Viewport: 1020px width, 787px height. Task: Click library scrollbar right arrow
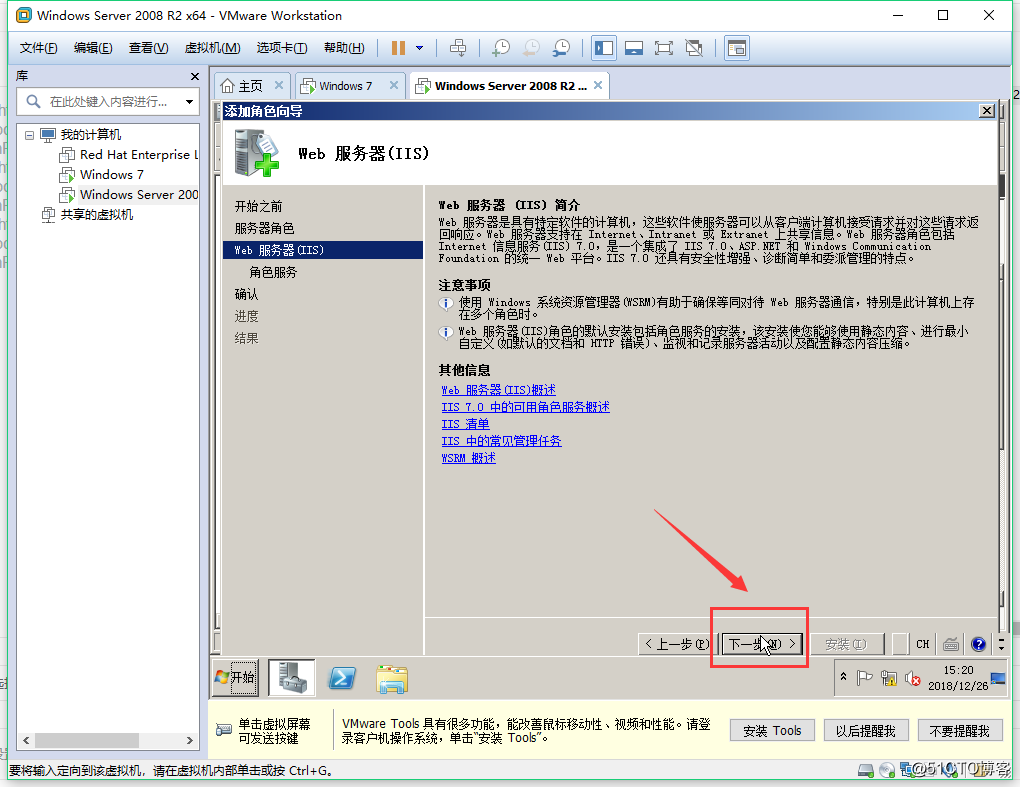coord(189,740)
